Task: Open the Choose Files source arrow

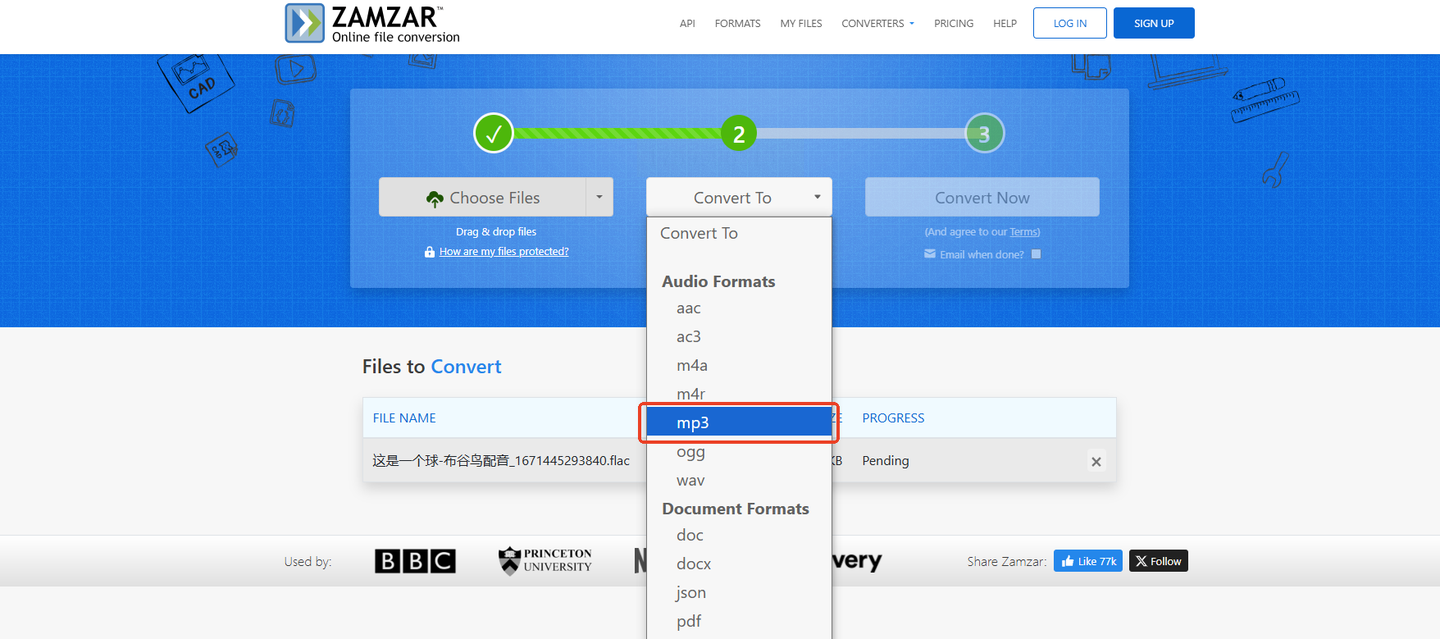Action: point(599,197)
